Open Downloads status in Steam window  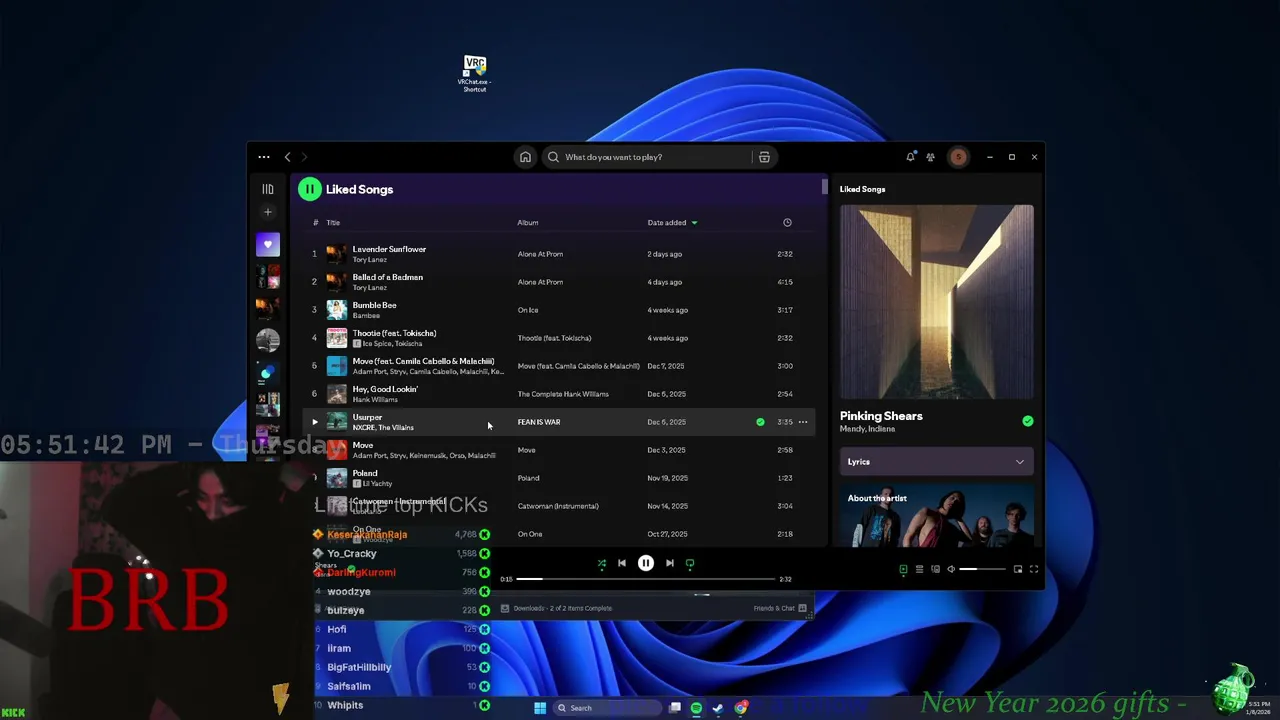pyautogui.click(x=556, y=608)
